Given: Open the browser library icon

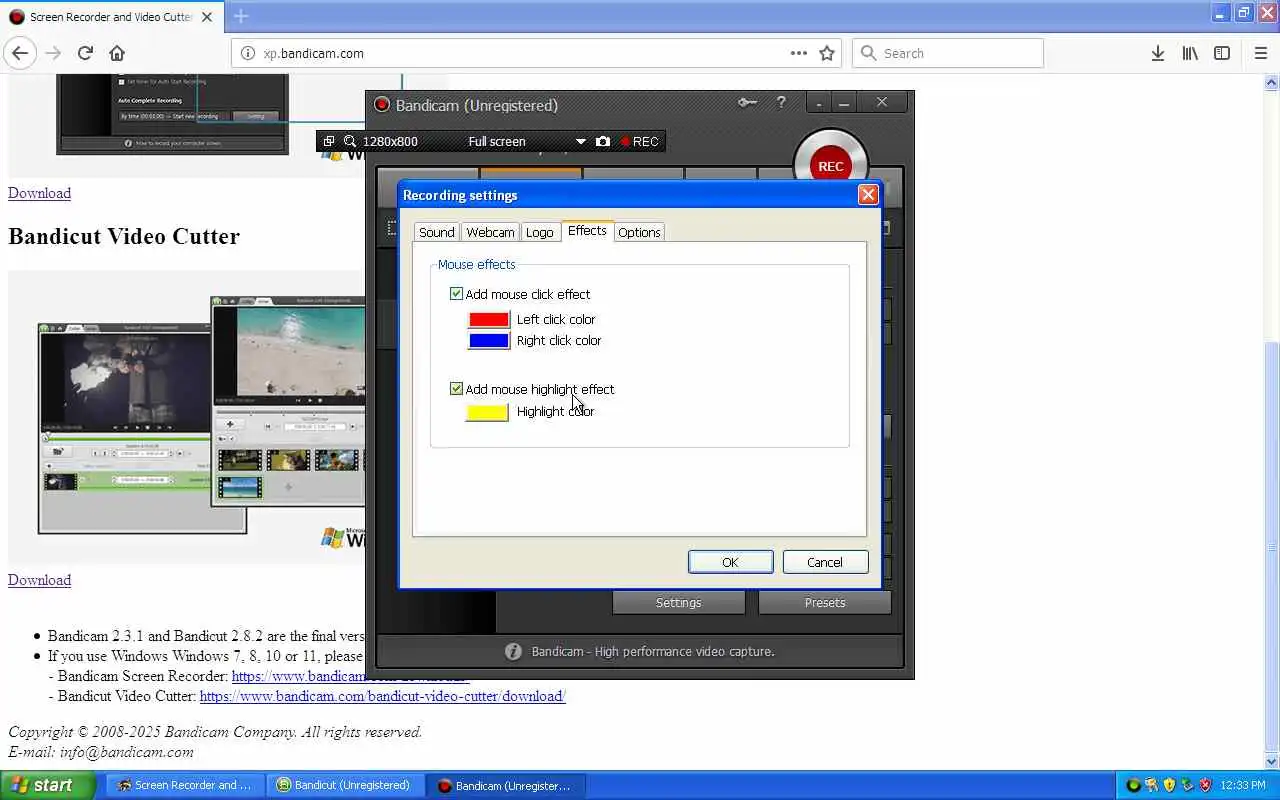Looking at the screenshot, I should (1190, 53).
